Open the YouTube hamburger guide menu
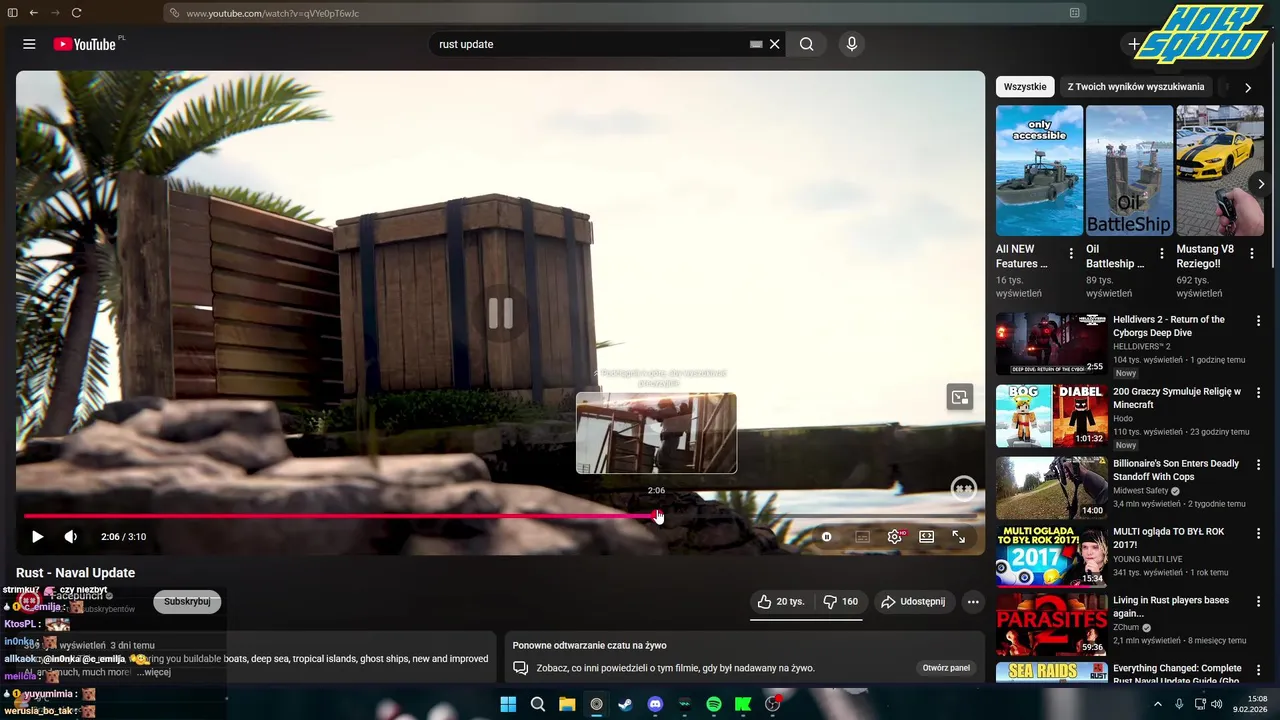The image size is (1280, 720). click(x=29, y=44)
